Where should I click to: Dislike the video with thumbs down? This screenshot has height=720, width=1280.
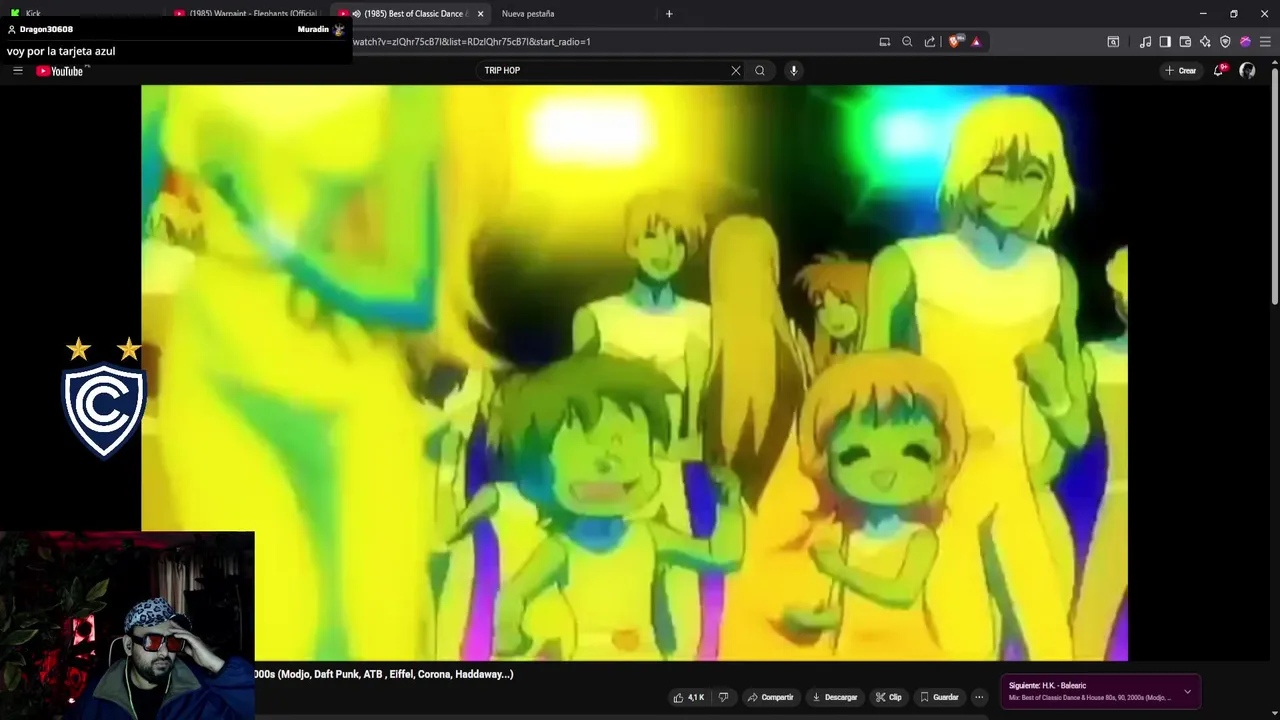[723, 697]
